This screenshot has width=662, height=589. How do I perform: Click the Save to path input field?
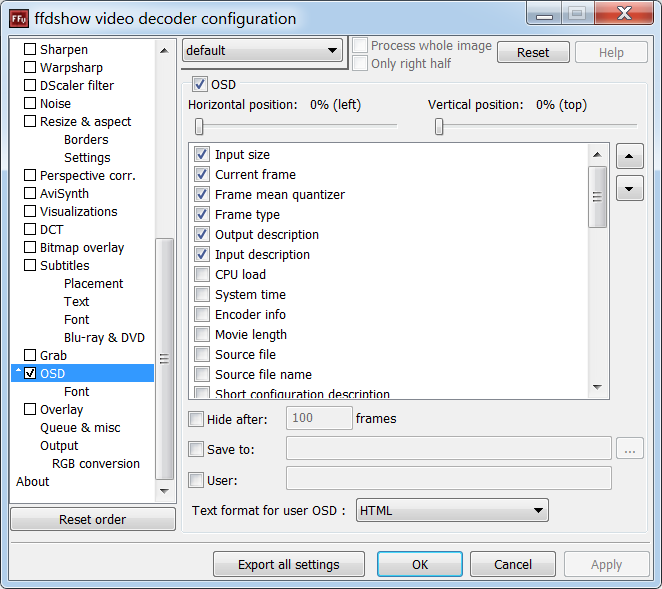click(x=449, y=448)
